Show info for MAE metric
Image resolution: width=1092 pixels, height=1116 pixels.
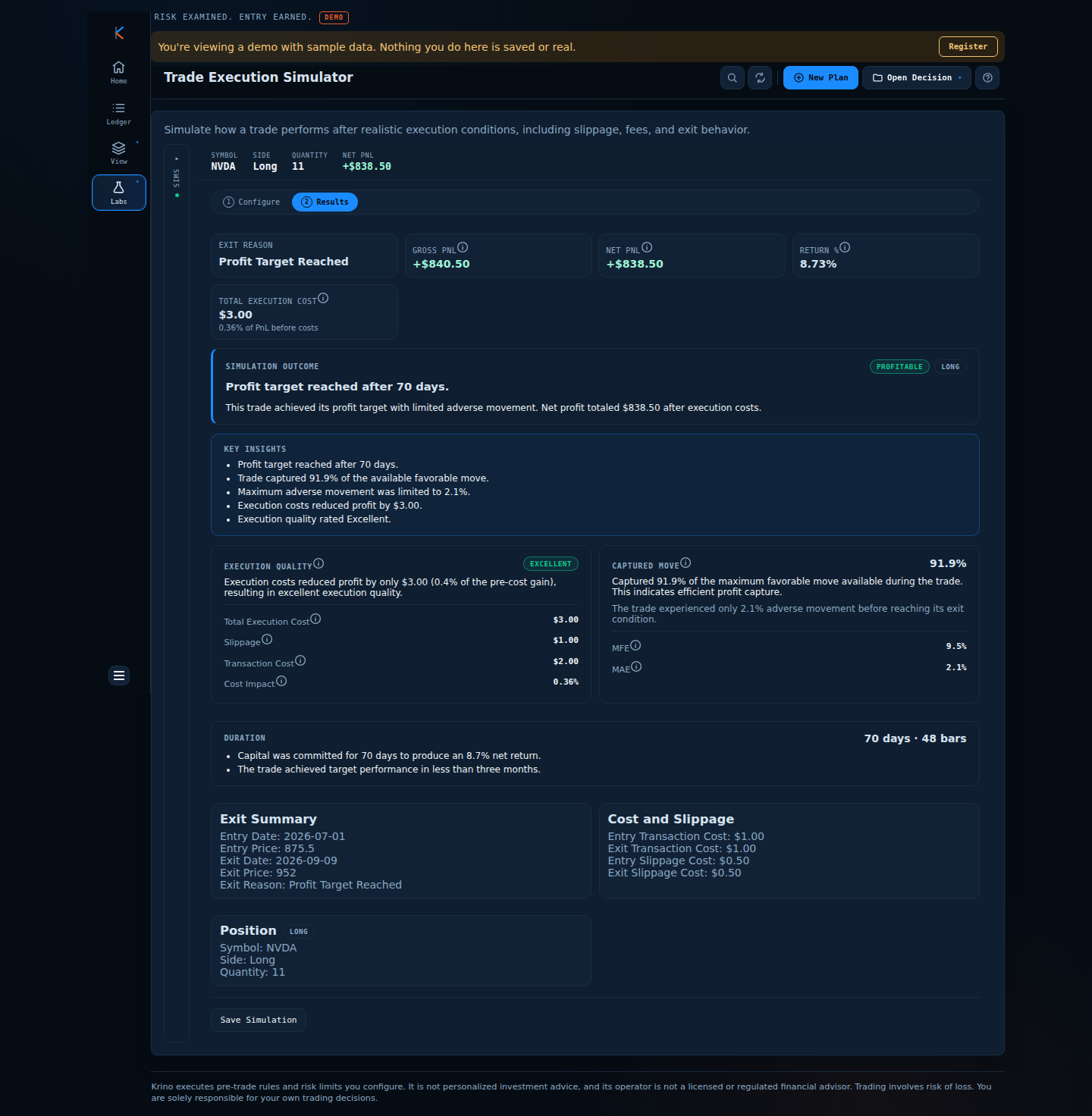click(636, 666)
